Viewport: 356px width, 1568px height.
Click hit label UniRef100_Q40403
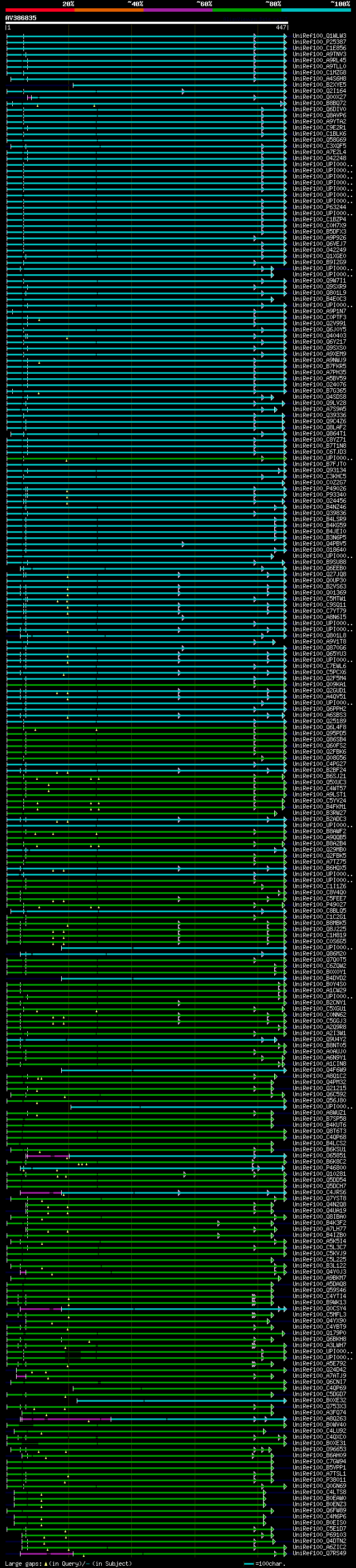click(x=319, y=335)
